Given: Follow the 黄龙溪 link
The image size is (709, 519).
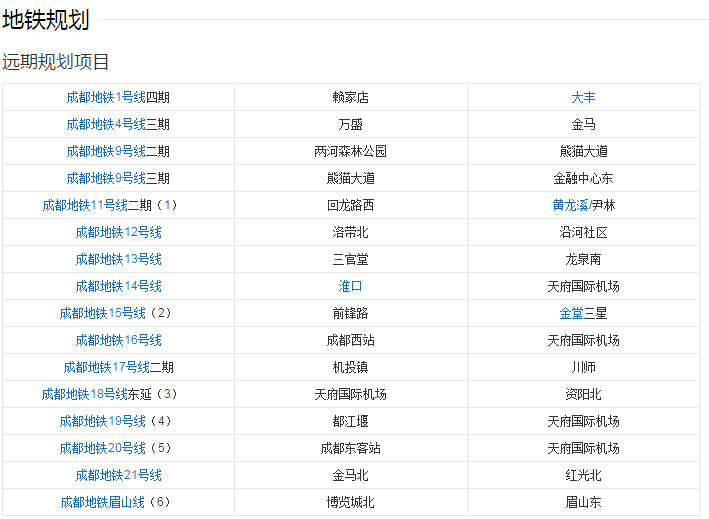Looking at the screenshot, I should (571, 205).
